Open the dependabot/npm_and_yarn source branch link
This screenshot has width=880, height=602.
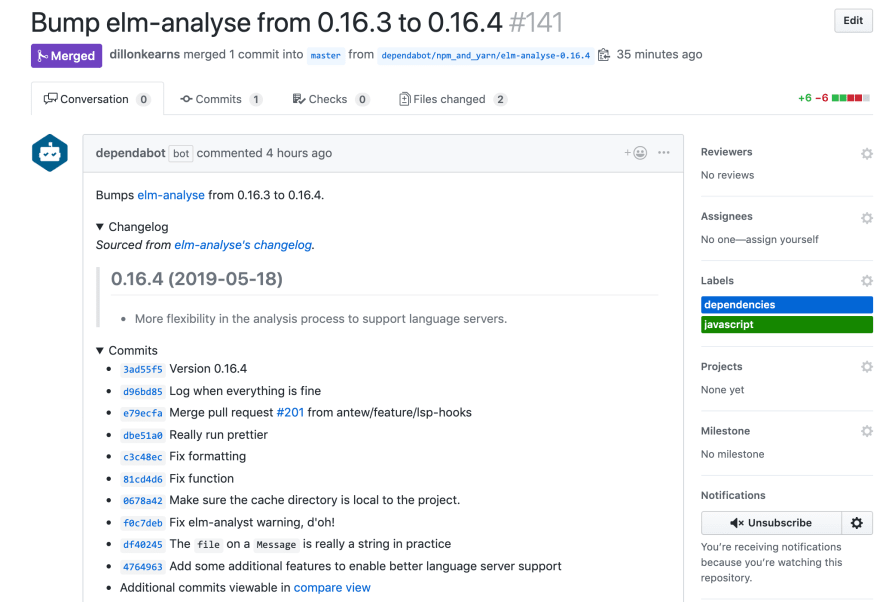485,56
